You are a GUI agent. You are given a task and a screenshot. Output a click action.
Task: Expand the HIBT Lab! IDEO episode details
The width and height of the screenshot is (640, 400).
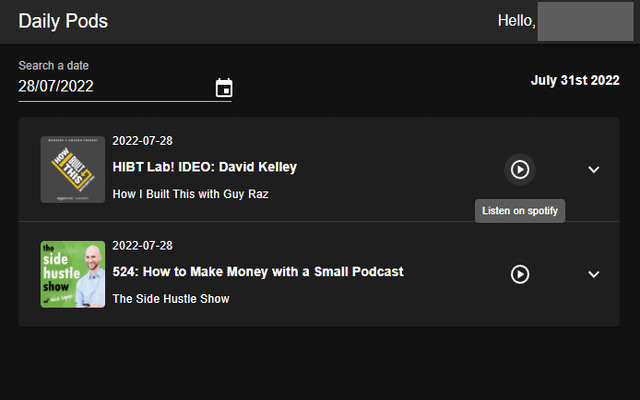pyautogui.click(x=593, y=169)
